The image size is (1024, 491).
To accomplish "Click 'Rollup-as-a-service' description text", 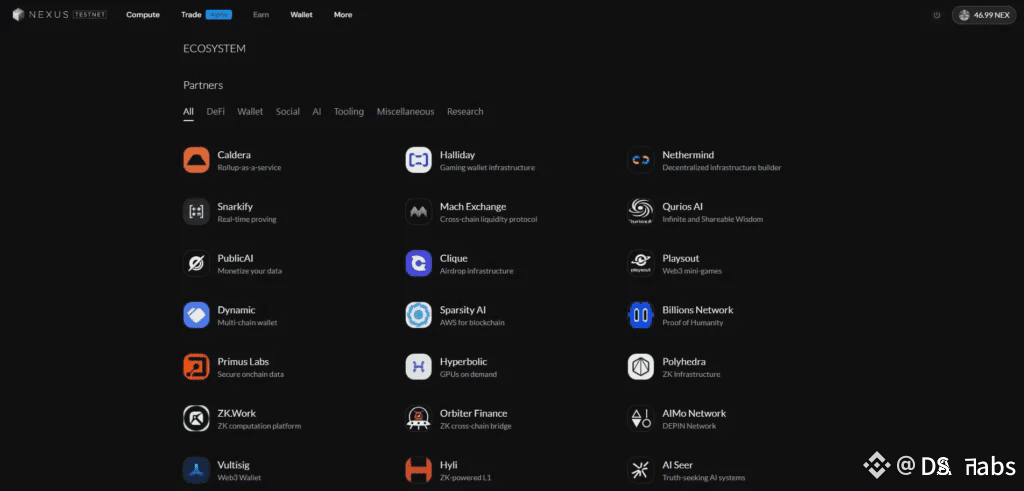I will [249, 168].
